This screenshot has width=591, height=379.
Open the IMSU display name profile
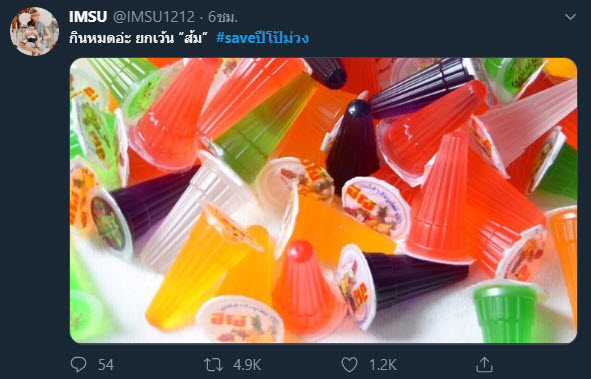88,17
